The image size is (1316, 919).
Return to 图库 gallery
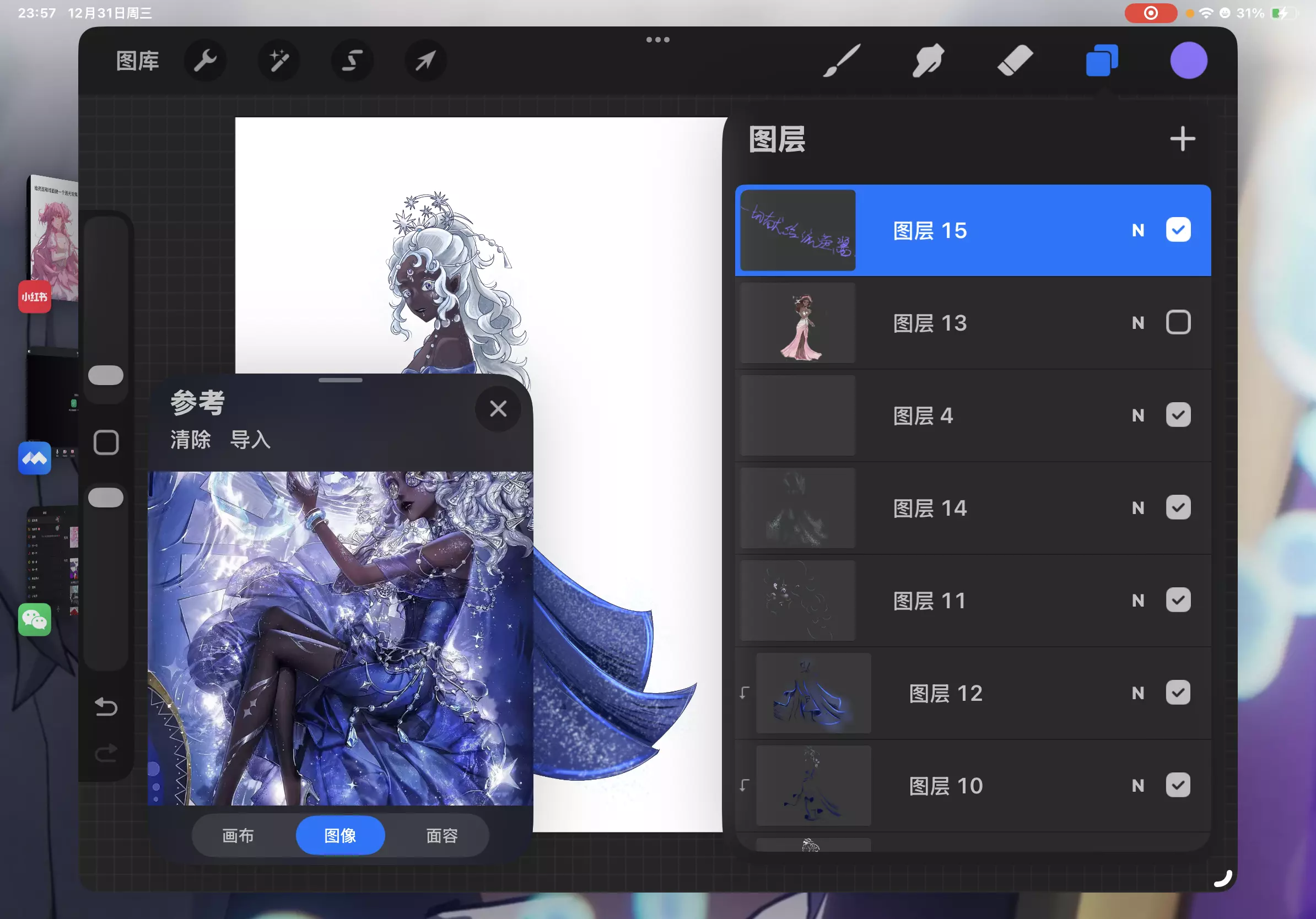click(x=138, y=60)
